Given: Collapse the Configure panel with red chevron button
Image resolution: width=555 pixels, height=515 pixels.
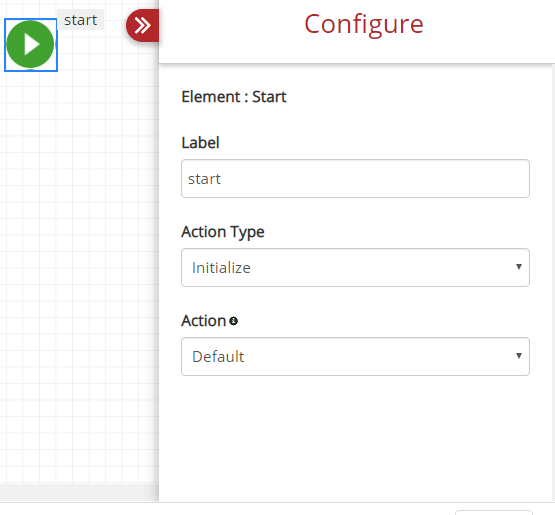Looking at the screenshot, I should pos(142,25).
